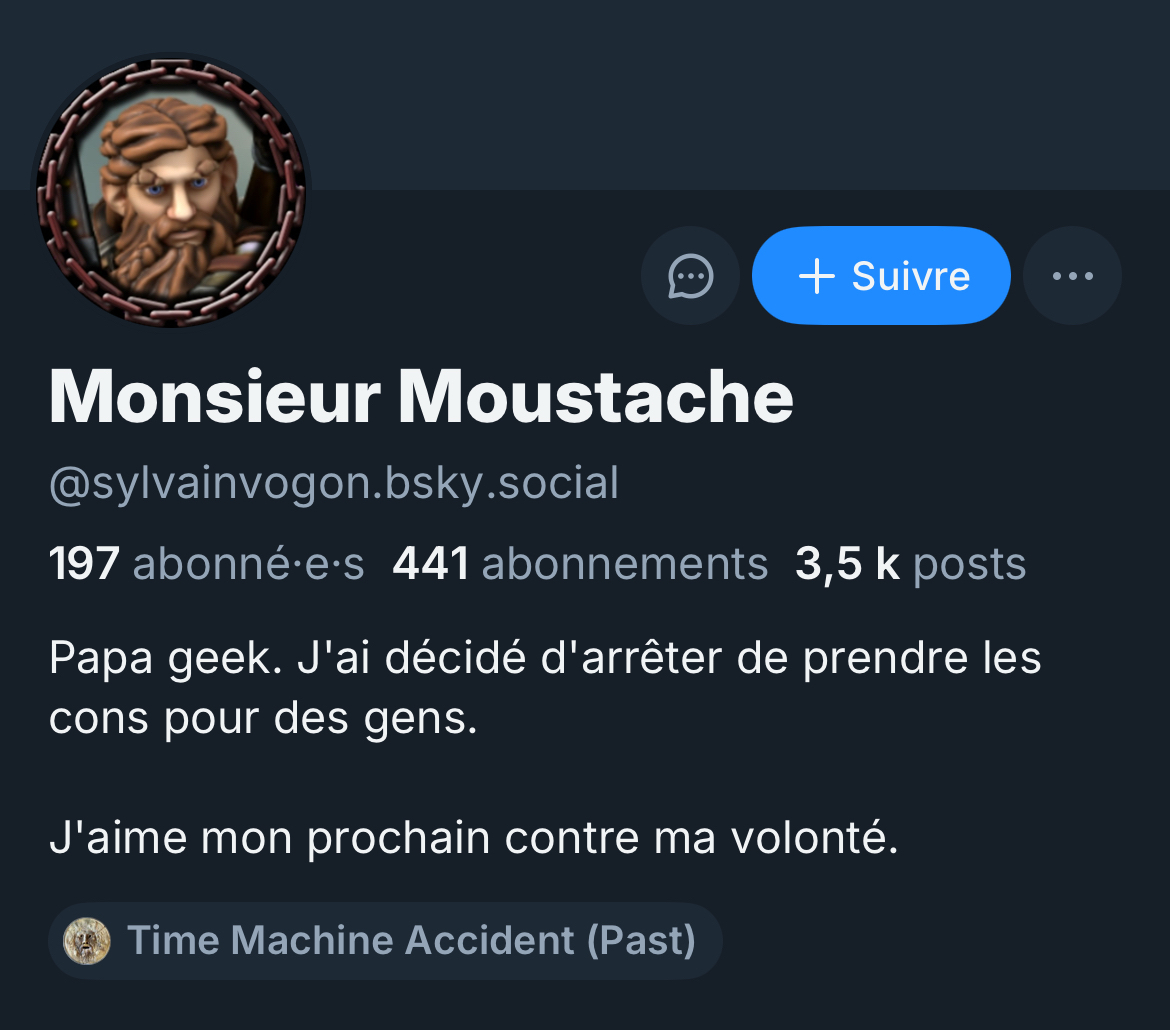Open the 197 abonné·e·s followers list
Viewport: 1170px width, 1030px height.
pos(206,564)
